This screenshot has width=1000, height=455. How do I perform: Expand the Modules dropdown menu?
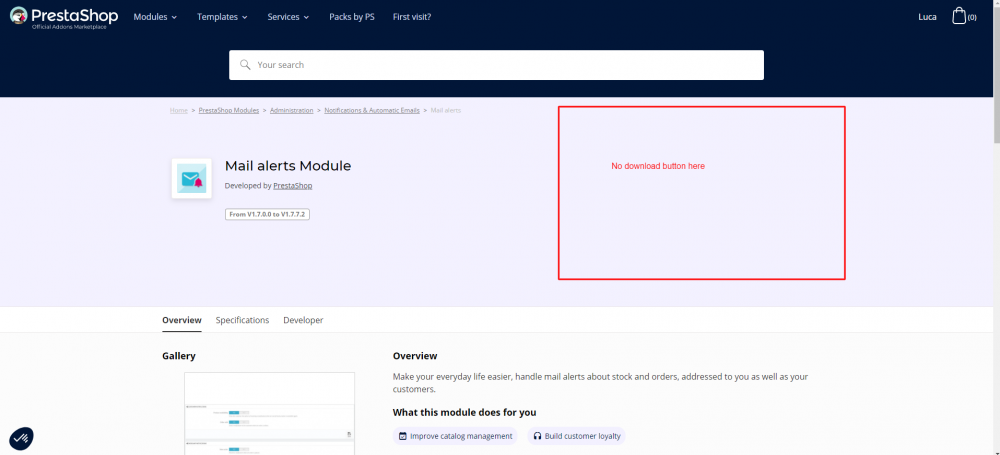click(x=155, y=17)
